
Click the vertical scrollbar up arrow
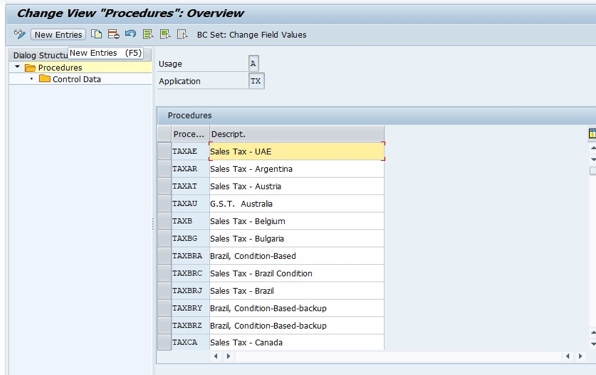pyautogui.click(x=593, y=147)
